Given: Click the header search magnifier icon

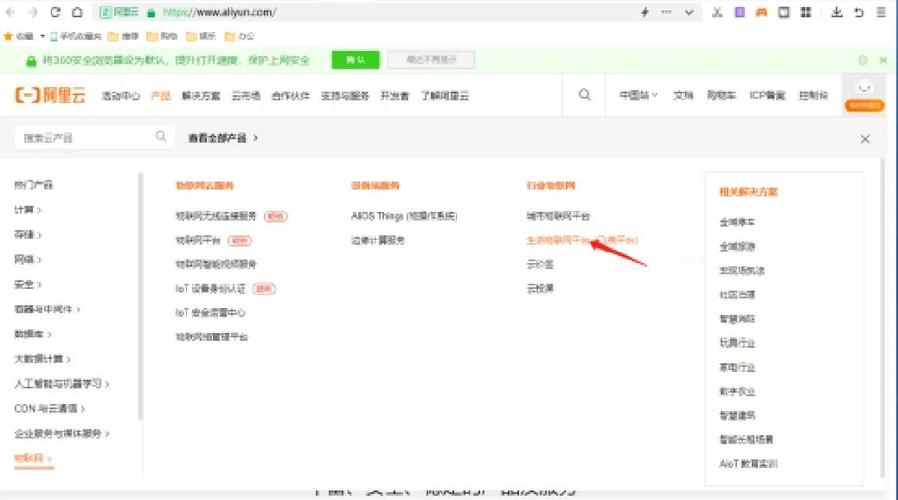Looking at the screenshot, I should [584, 95].
